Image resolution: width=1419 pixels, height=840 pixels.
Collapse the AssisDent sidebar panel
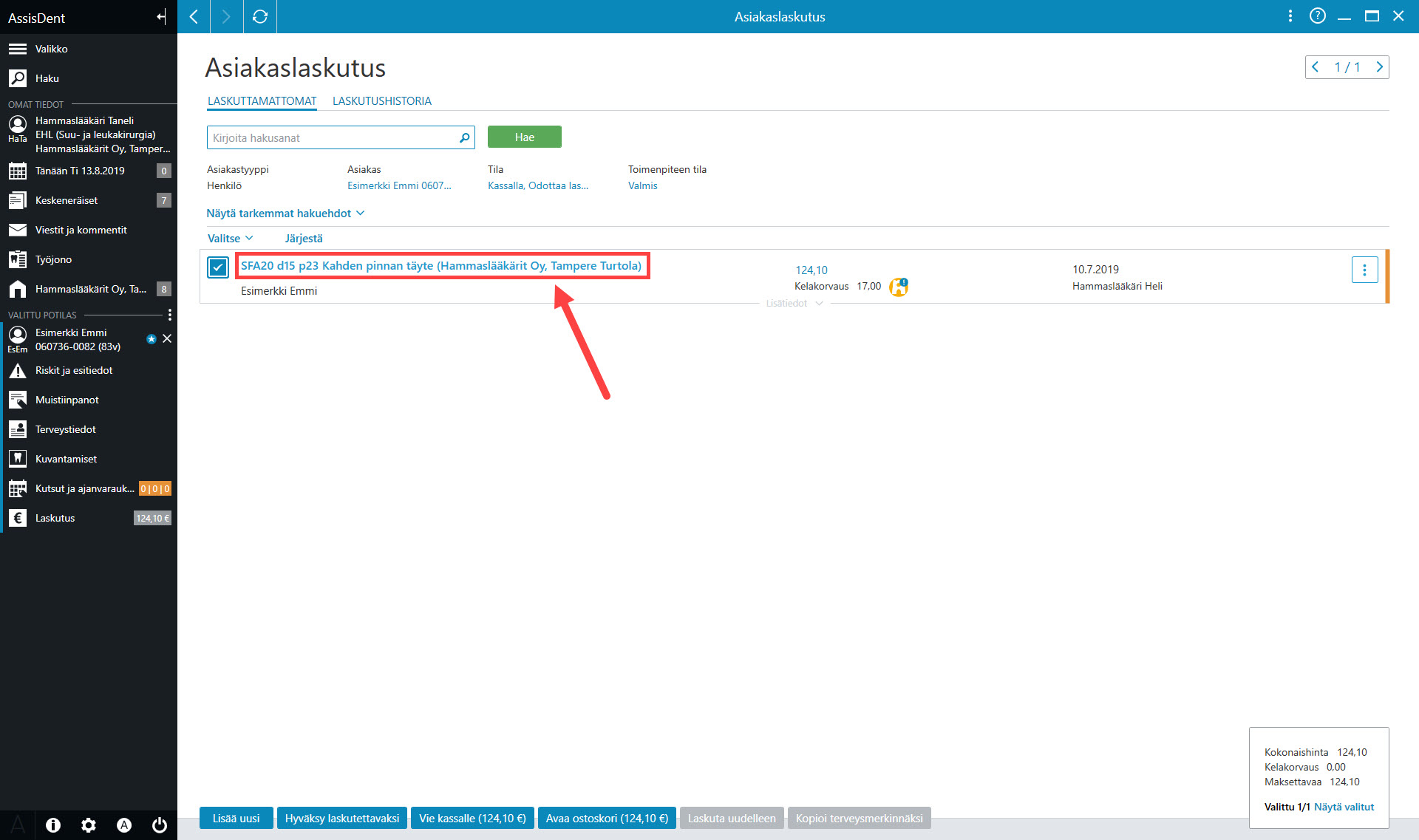pos(161,17)
